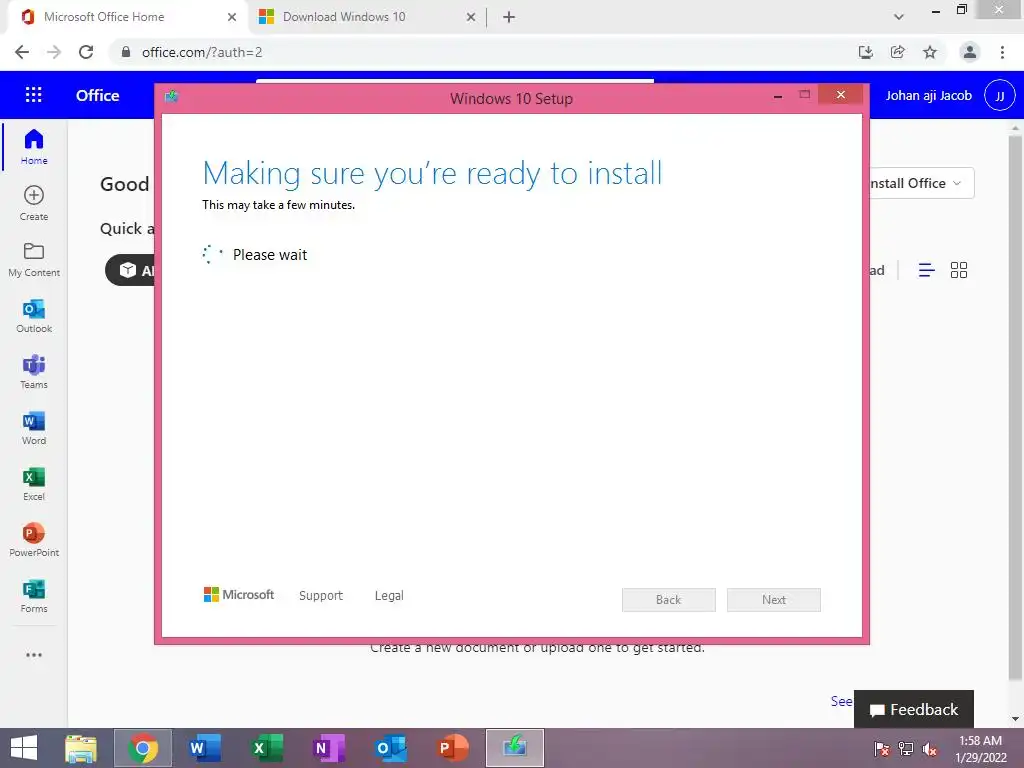Click Back button in Windows 10 Setup
1024x768 pixels.
pyautogui.click(x=669, y=600)
